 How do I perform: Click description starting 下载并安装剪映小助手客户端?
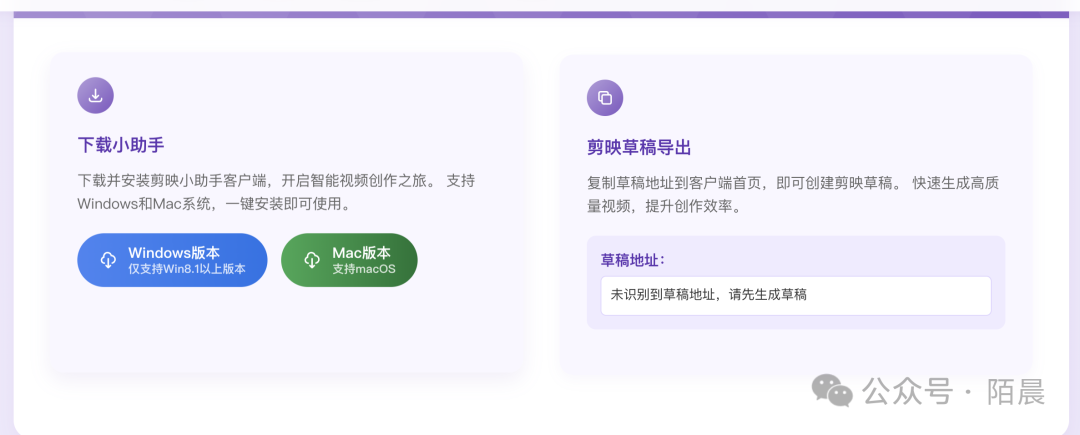pos(276,193)
